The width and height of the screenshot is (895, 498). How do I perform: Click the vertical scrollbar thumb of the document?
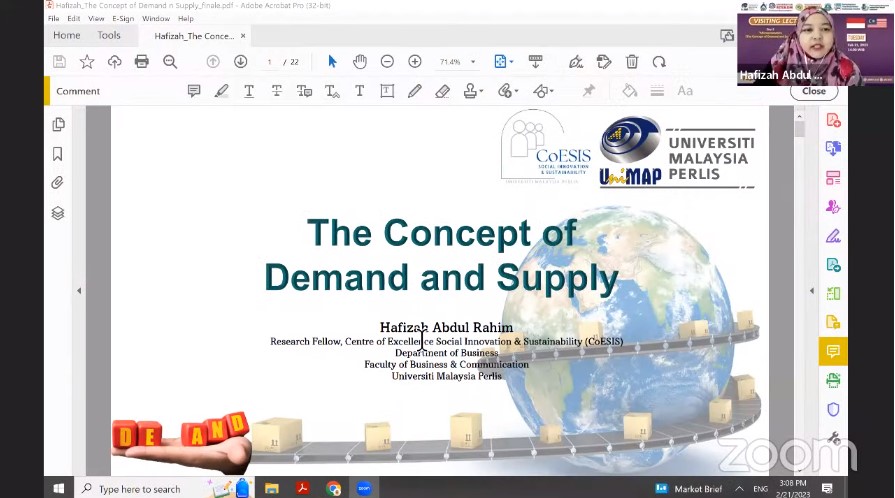click(x=800, y=129)
